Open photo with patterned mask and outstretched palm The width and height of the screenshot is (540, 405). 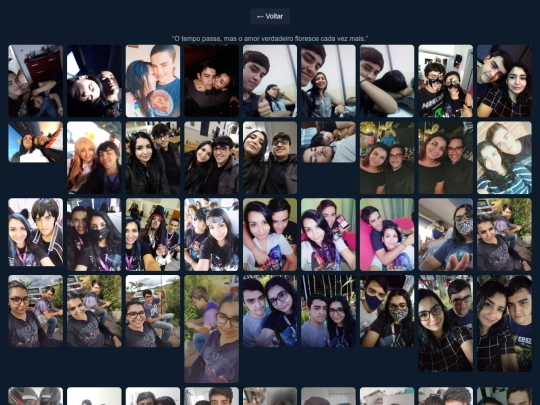point(446,234)
